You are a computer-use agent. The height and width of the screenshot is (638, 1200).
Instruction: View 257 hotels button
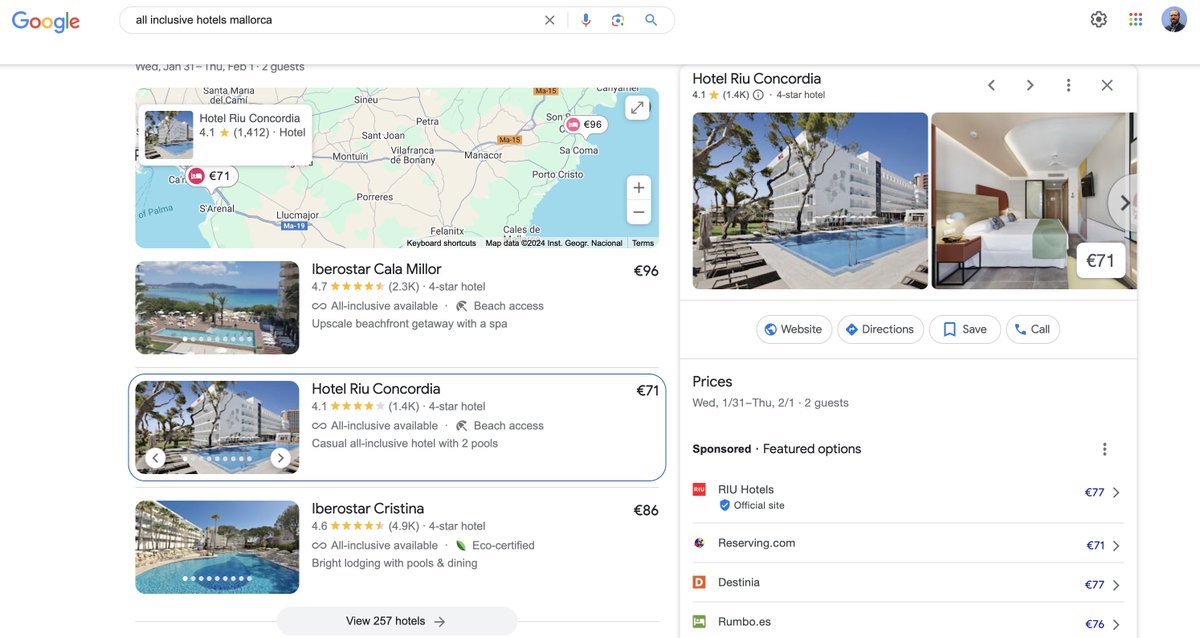click(396, 621)
